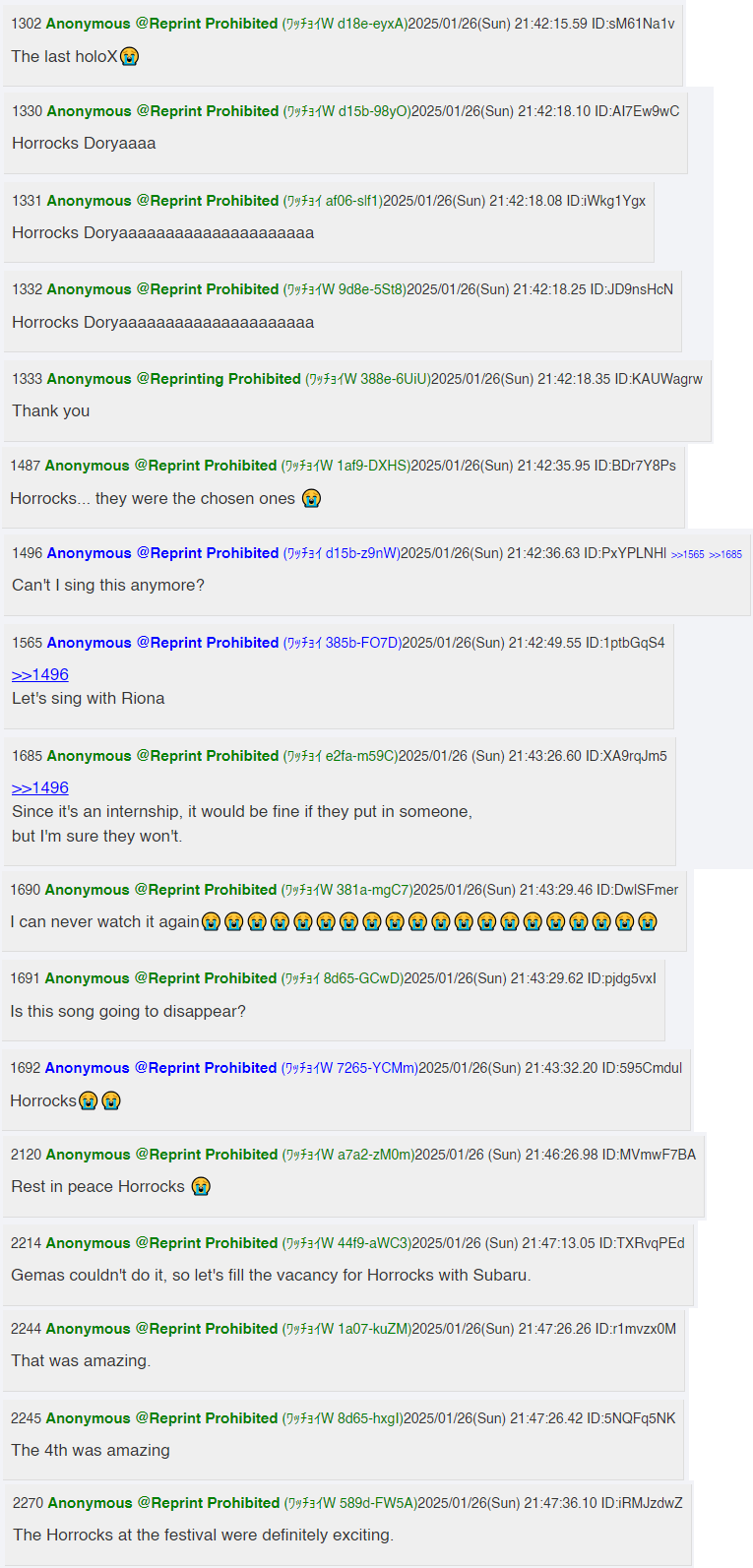Open the >>1496 reply link in post 1685
The image size is (753, 1568).
coord(40,787)
